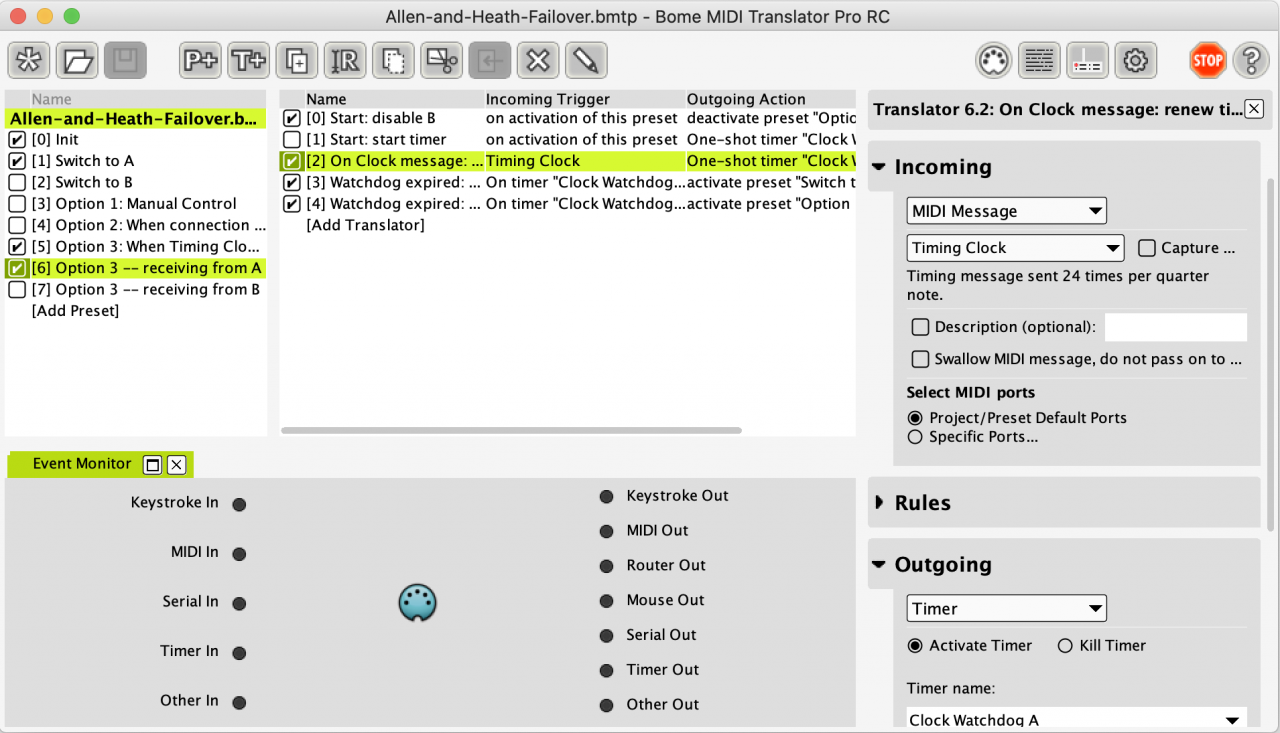Viewport: 1280px width, 733px height.
Task: Select the 'Kill Timer' radio button
Action: (1065, 646)
